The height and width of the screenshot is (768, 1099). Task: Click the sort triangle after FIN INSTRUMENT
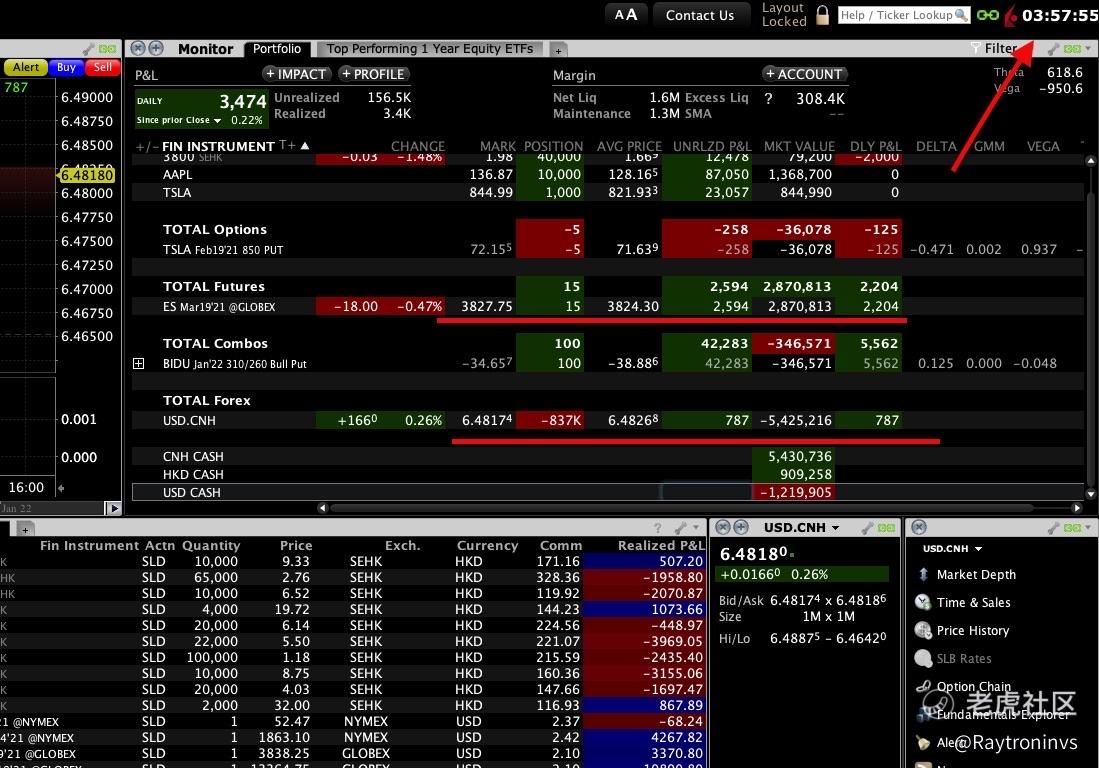305,146
